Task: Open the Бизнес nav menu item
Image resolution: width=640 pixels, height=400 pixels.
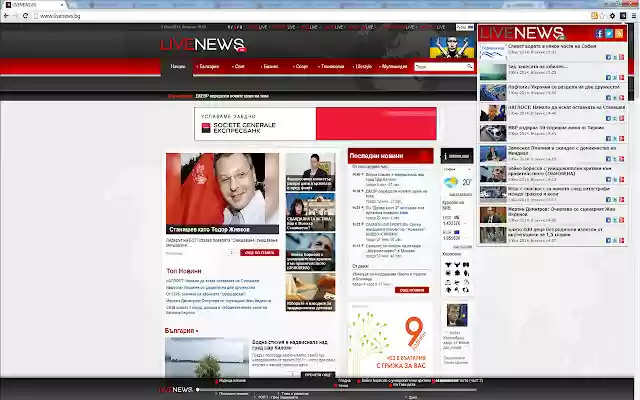Action: (x=269, y=67)
